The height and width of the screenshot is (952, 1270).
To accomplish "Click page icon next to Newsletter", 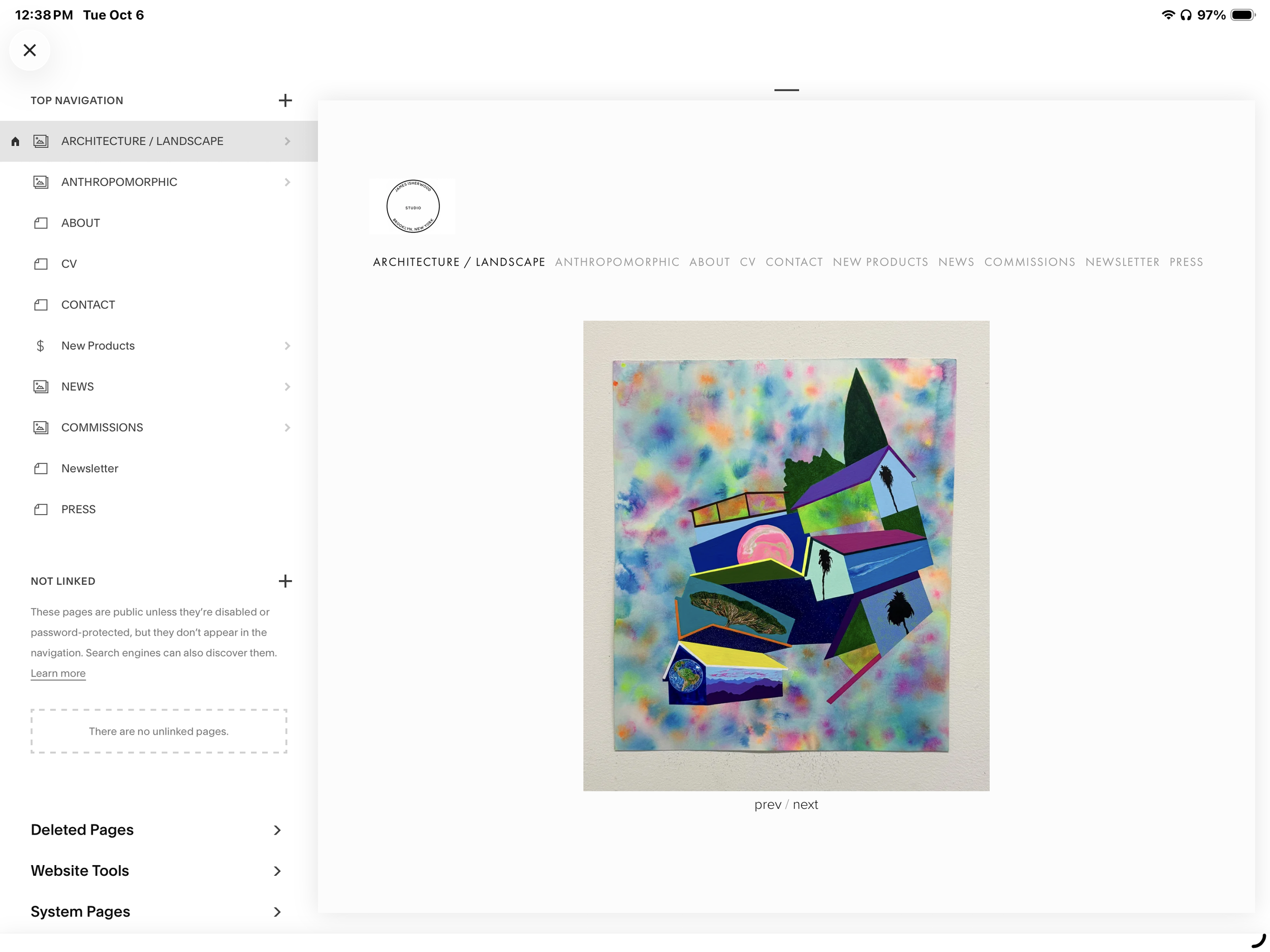I will pos(41,468).
